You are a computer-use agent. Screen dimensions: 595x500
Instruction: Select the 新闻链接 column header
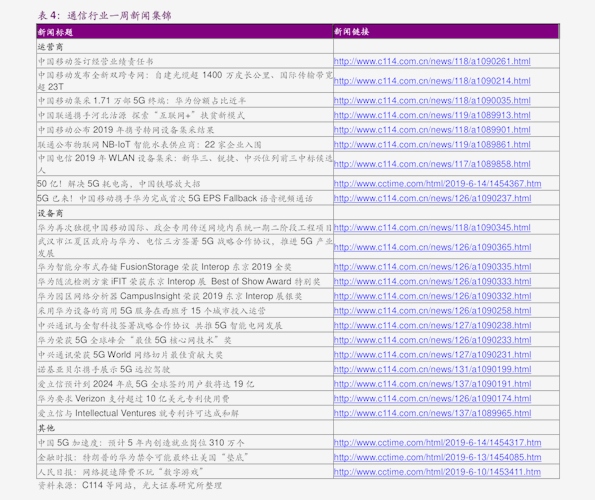pyautogui.click(x=446, y=32)
